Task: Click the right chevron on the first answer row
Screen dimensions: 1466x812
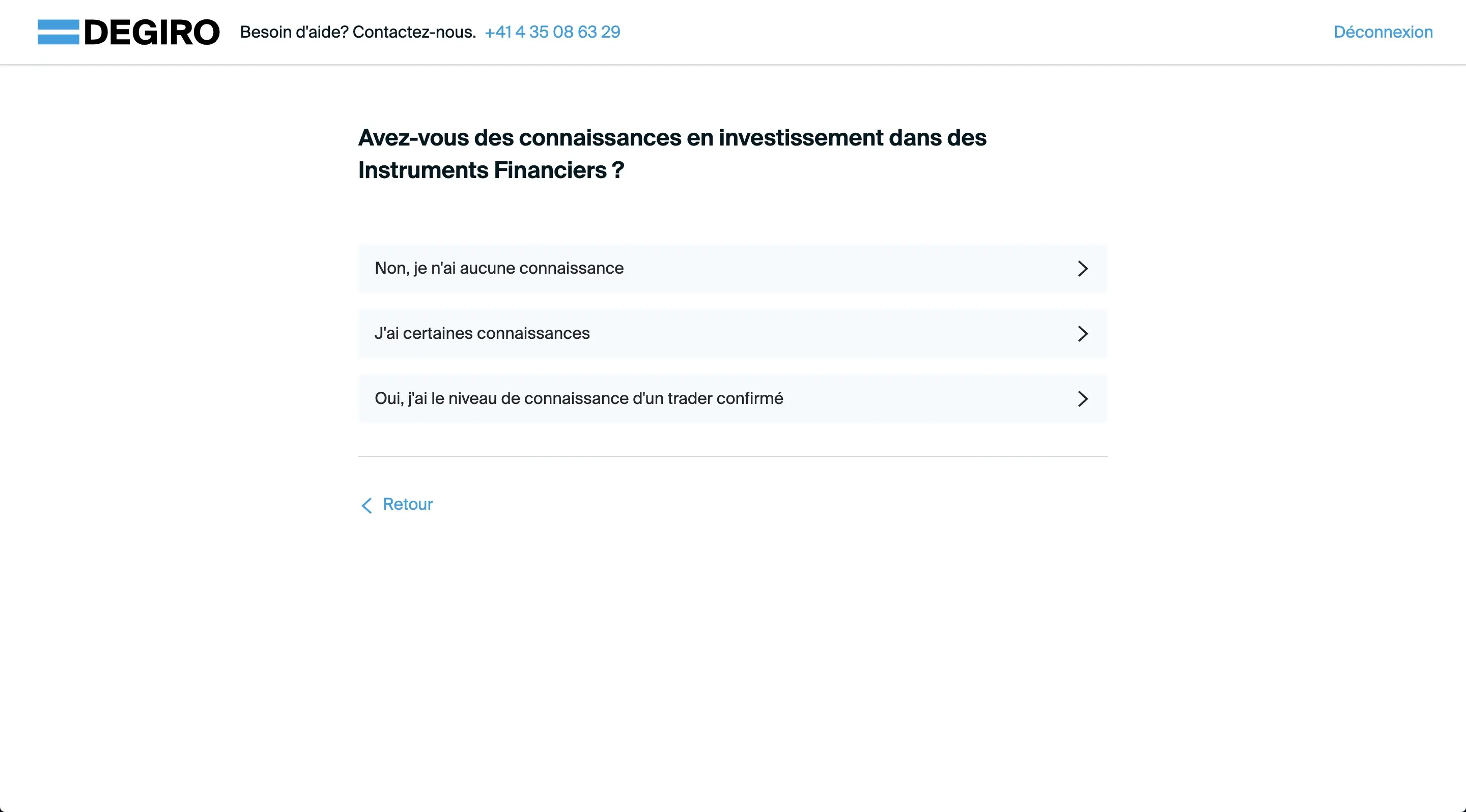Action: point(1083,269)
